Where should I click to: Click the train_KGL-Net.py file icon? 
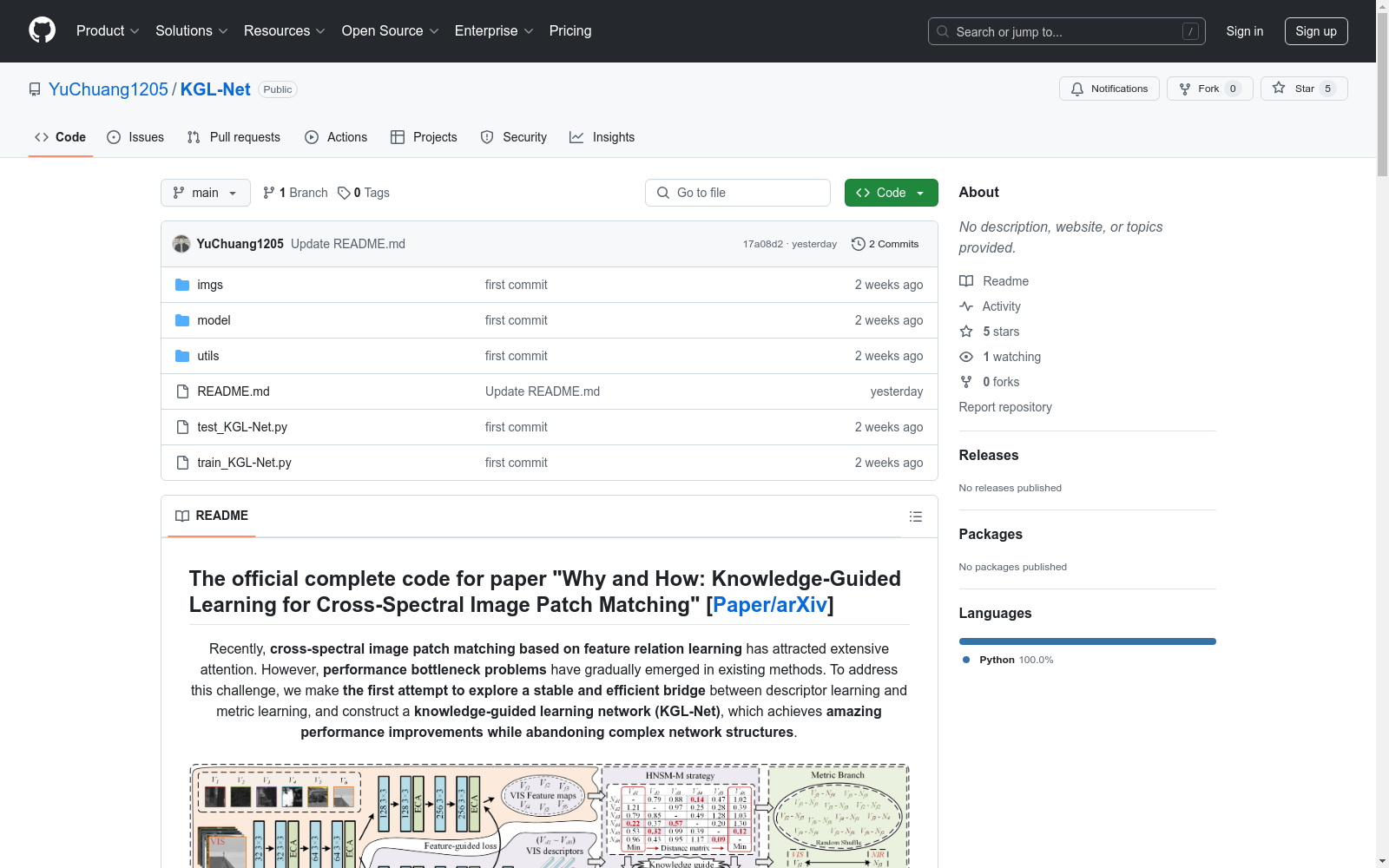(x=182, y=463)
